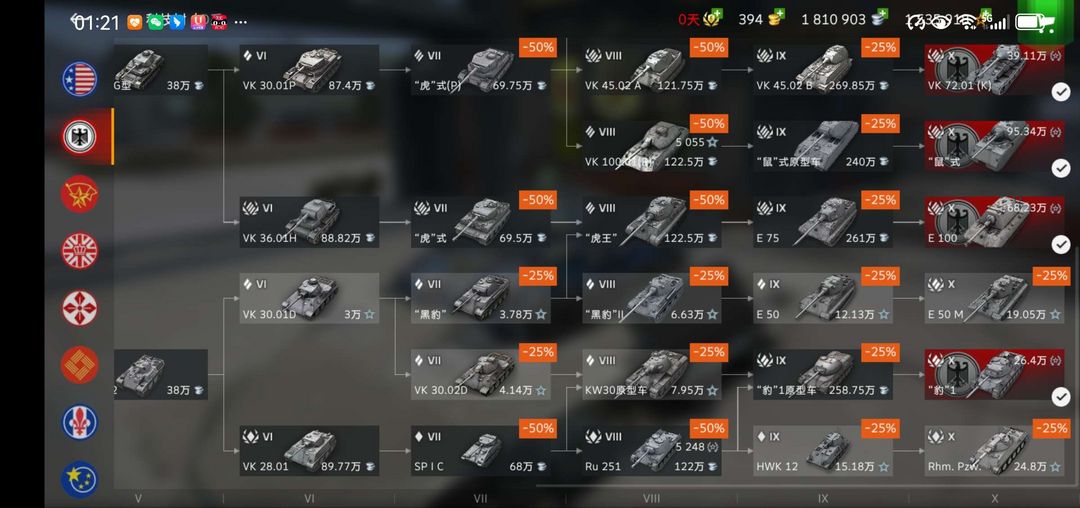1080x508 pixels.
Task: Choose the Japan nation flag
Action: tap(79, 308)
